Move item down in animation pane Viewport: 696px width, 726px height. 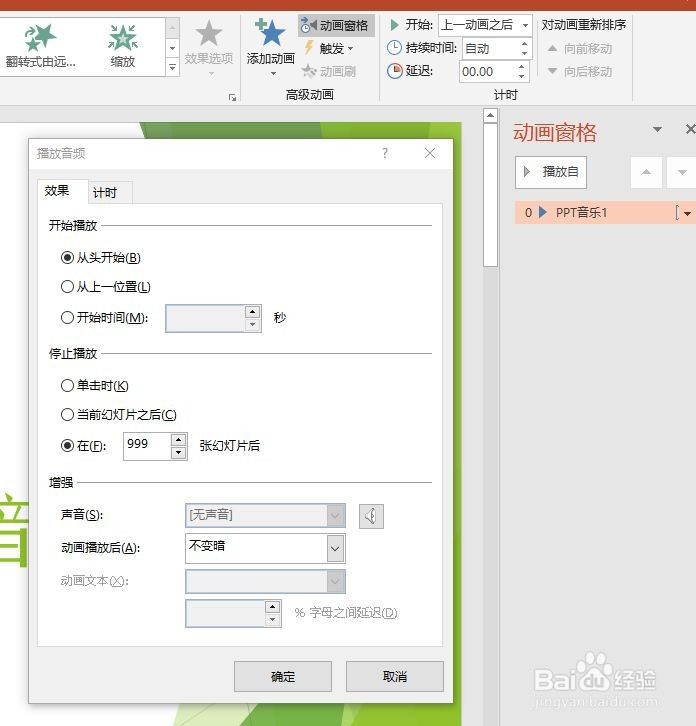682,172
